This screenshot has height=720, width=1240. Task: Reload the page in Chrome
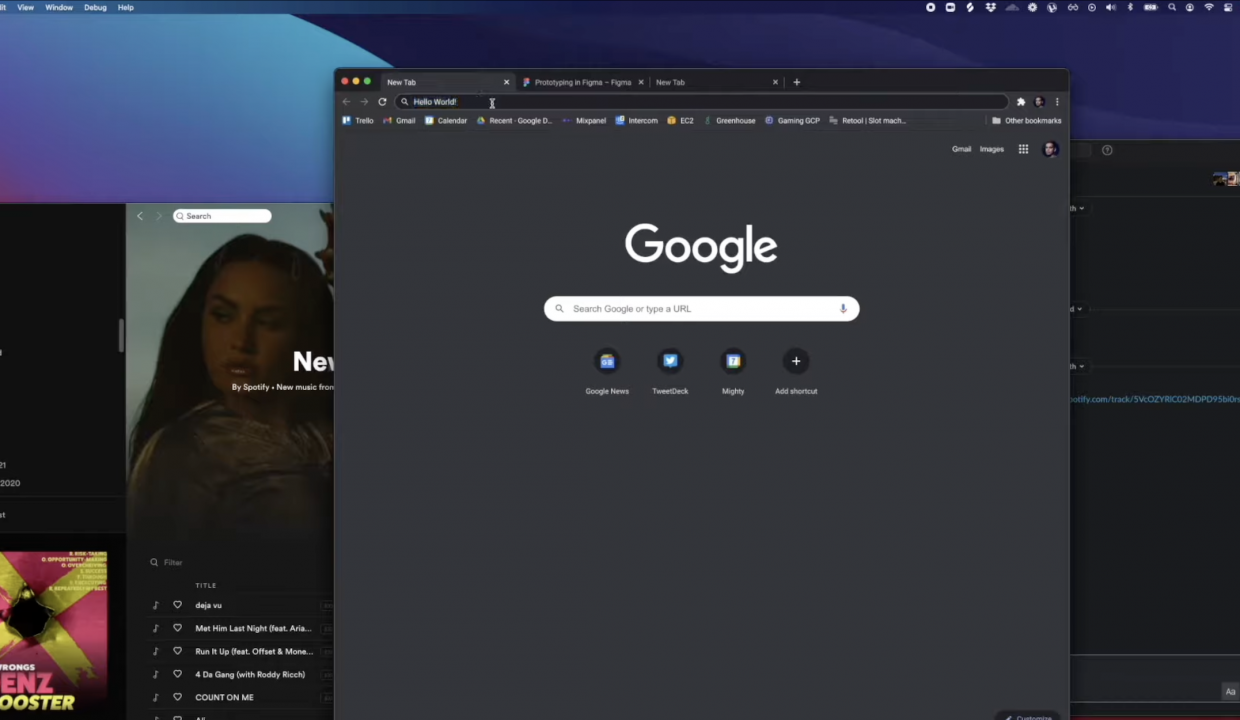tap(382, 102)
